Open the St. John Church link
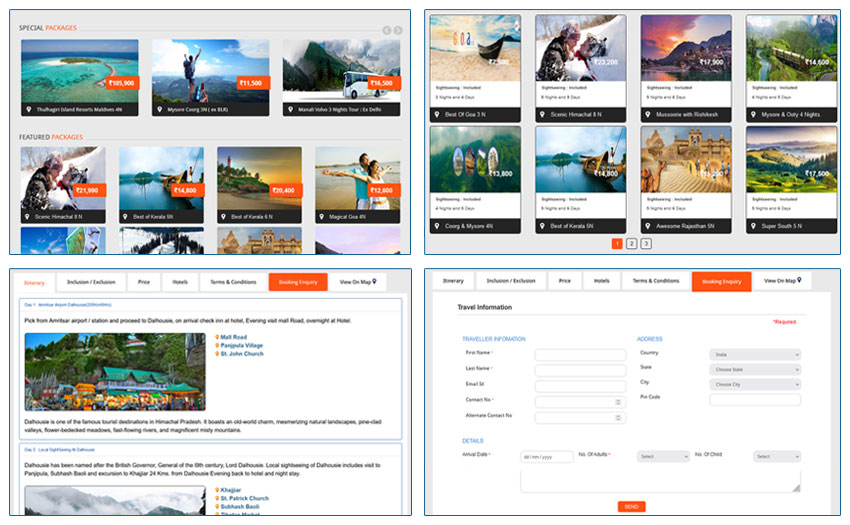 242,354
